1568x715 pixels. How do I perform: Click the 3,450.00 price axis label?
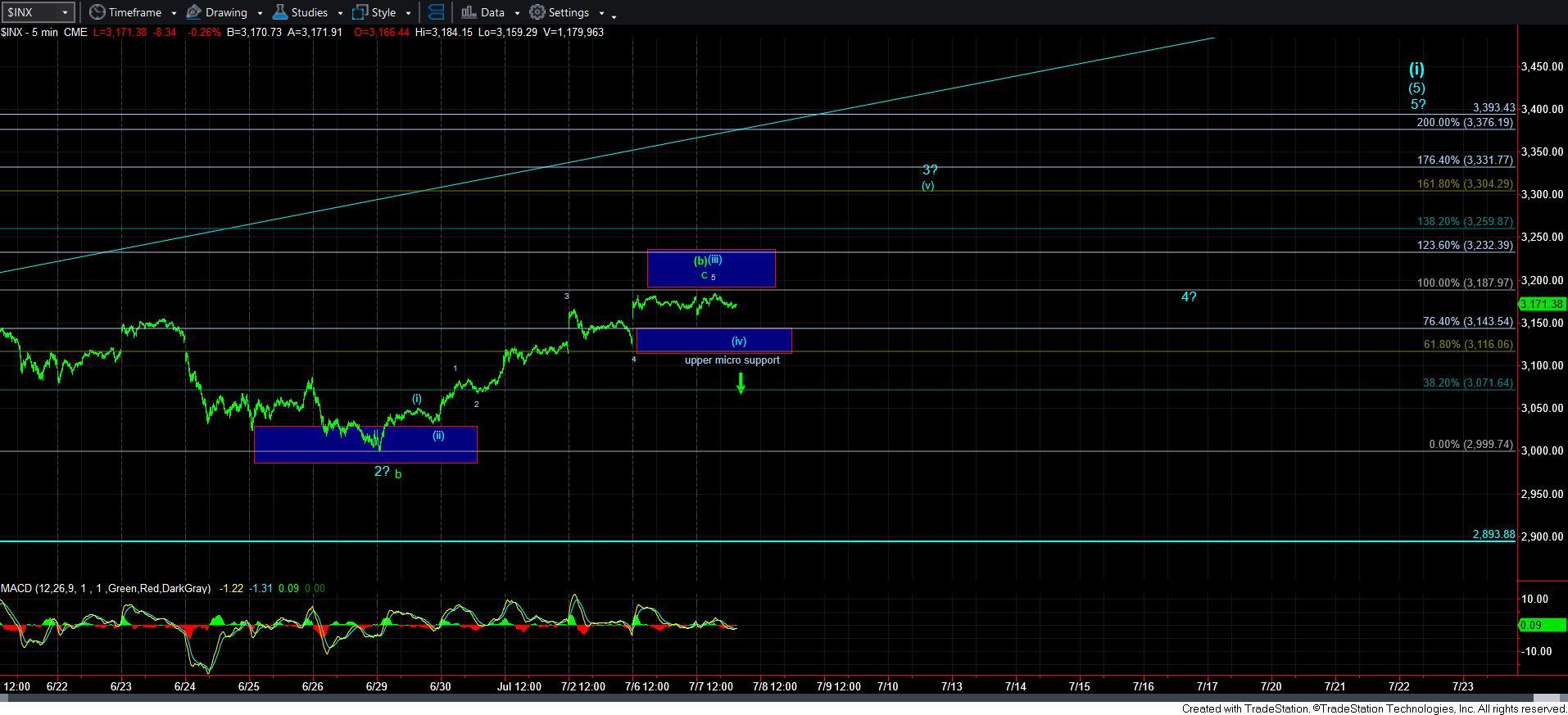coord(1542,67)
